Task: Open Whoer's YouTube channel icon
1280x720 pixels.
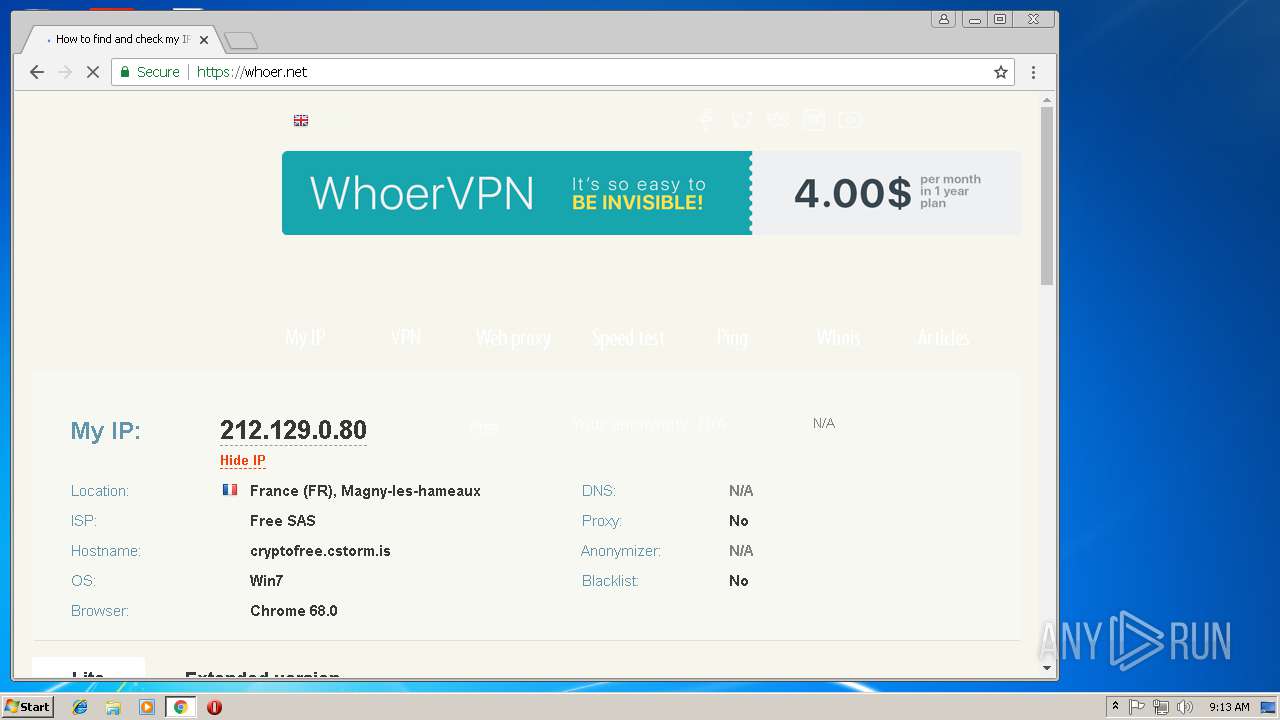Action: 850,120
